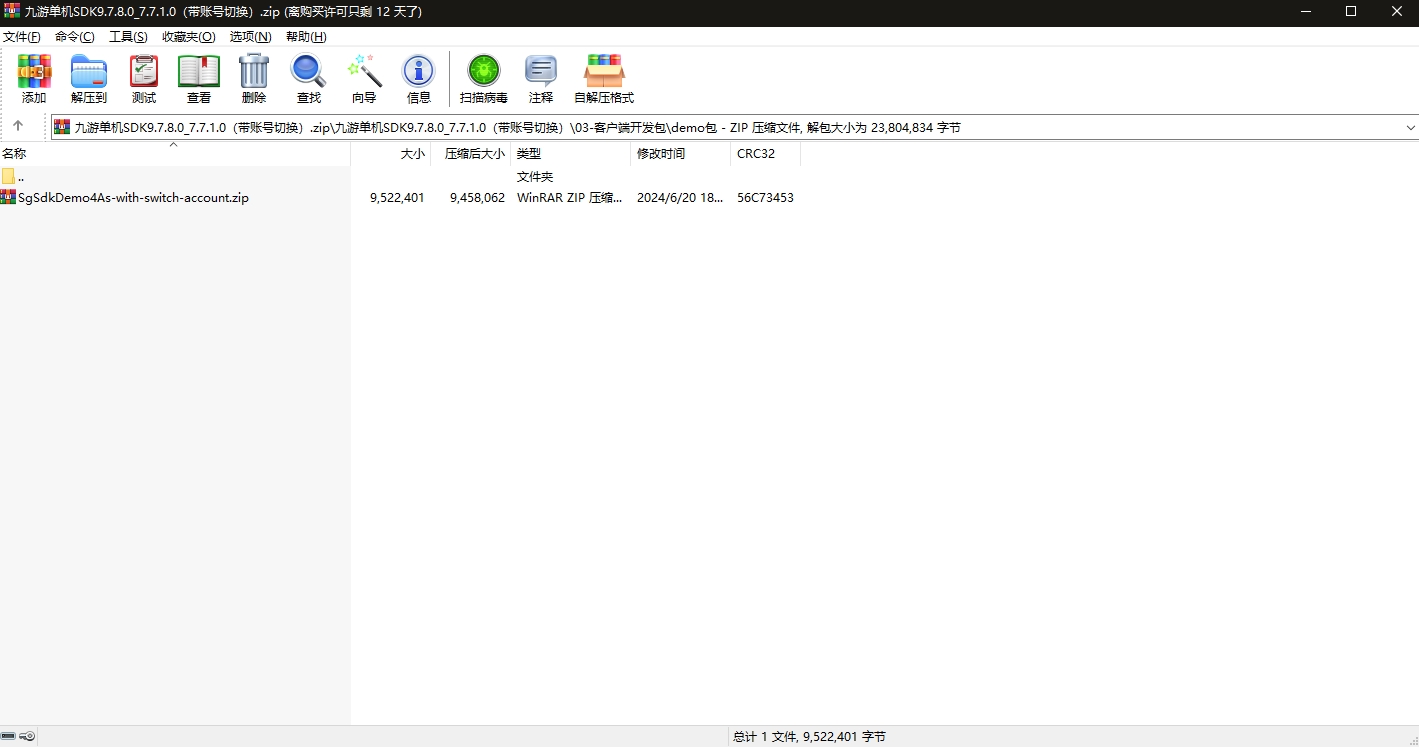The height and width of the screenshot is (747, 1419).
Task: Expand the address bar path dropdown
Action: [1410, 128]
